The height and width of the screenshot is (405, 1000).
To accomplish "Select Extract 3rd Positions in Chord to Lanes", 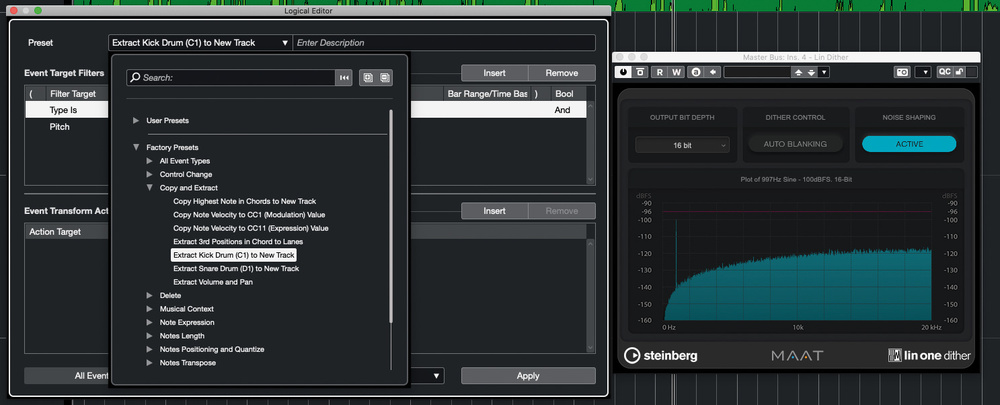I will (x=238, y=241).
